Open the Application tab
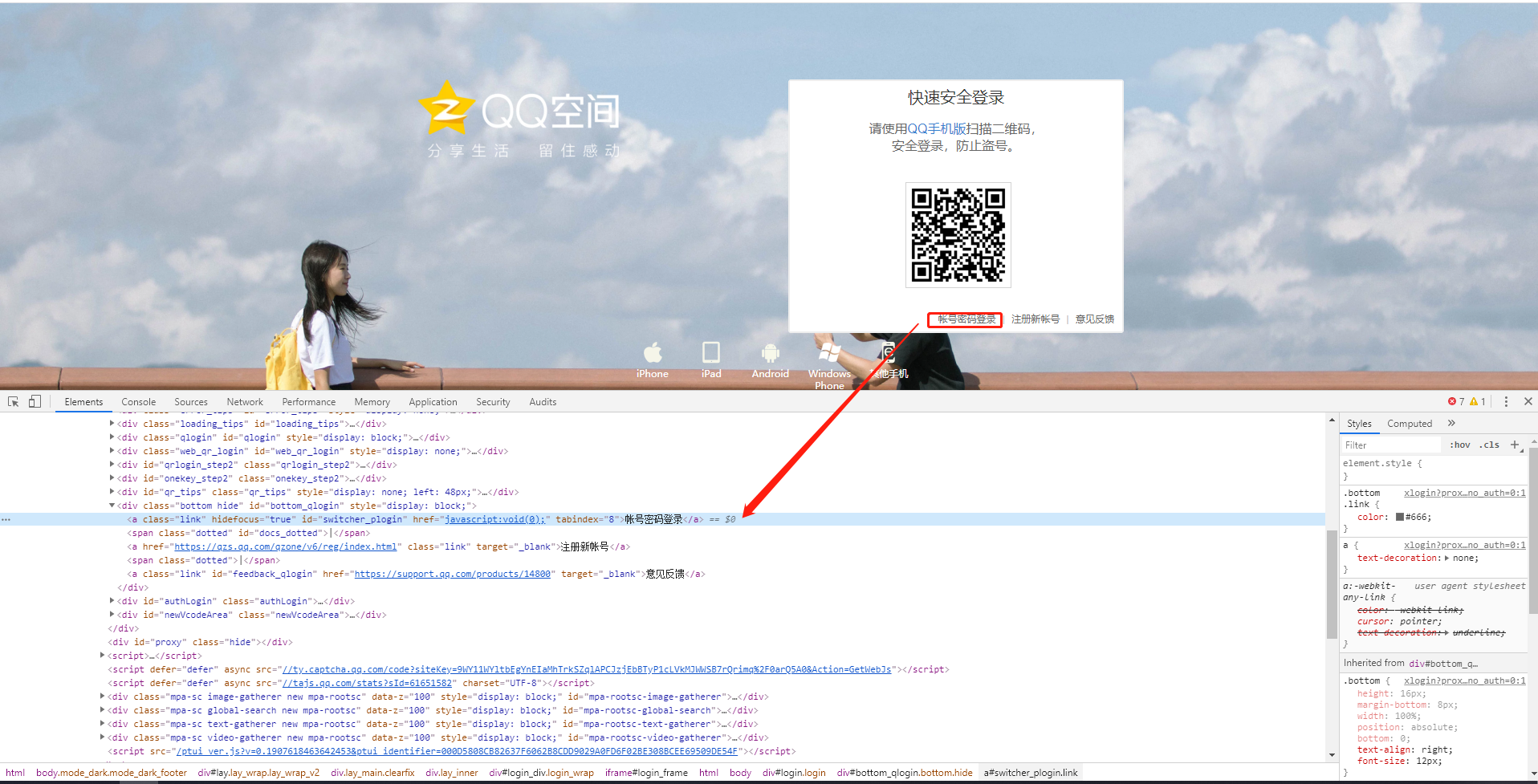 coord(433,402)
